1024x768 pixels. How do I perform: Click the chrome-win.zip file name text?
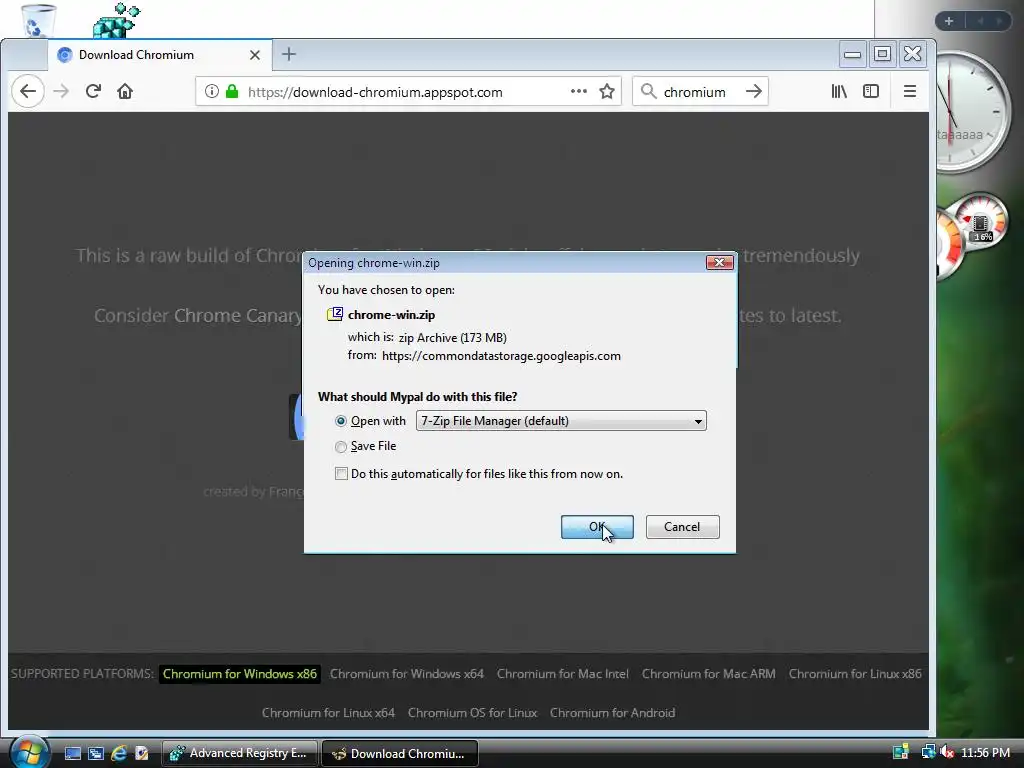point(391,315)
